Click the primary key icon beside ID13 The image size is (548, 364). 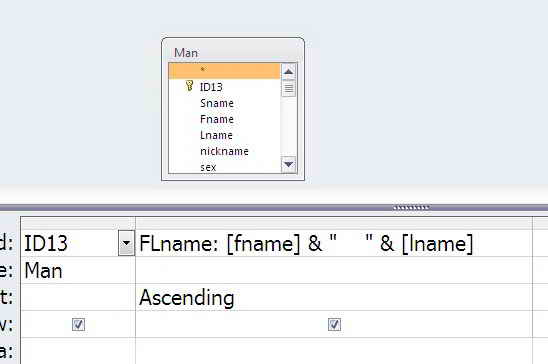[x=189, y=86]
